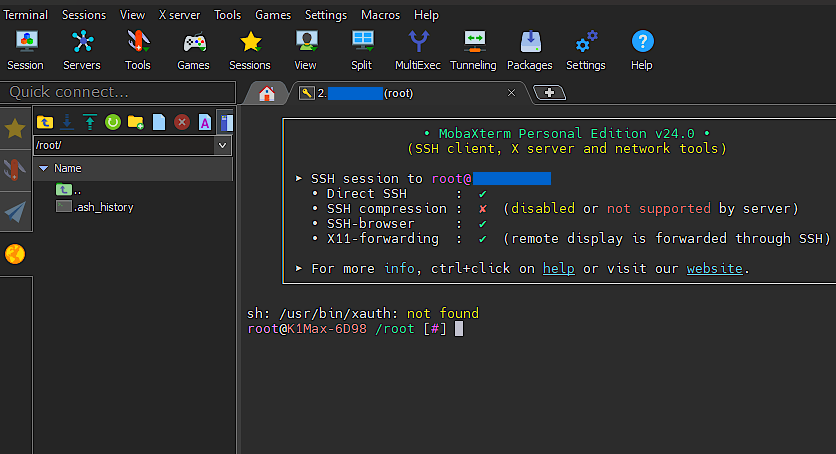Open the Help menu in menu bar
This screenshot has width=836, height=454.
click(x=426, y=15)
